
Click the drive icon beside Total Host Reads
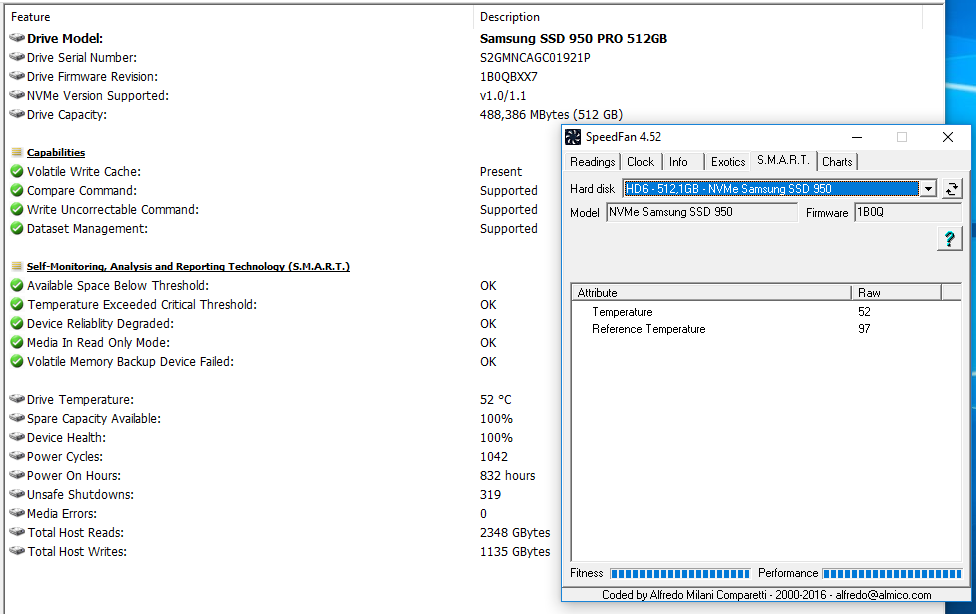click(17, 532)
